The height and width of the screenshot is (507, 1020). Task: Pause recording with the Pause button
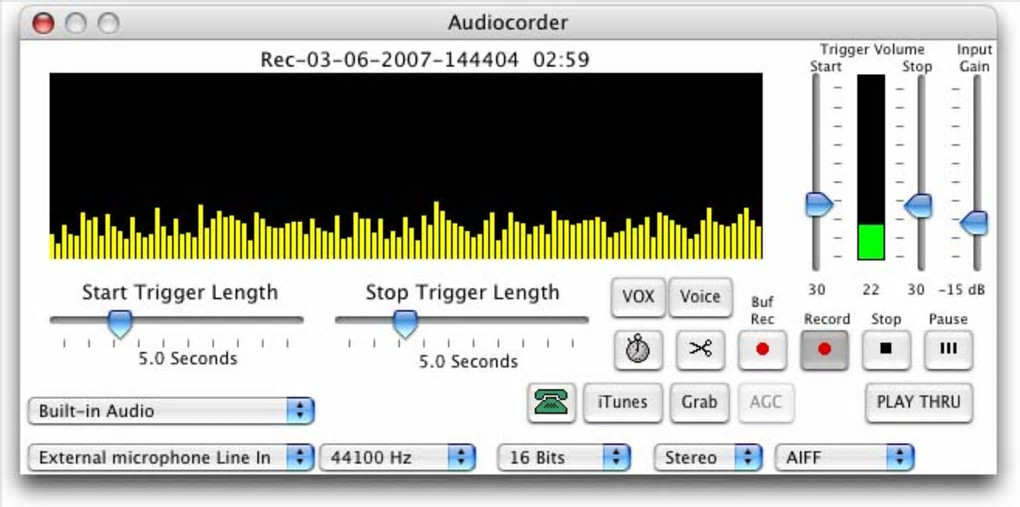click(948, 350)
